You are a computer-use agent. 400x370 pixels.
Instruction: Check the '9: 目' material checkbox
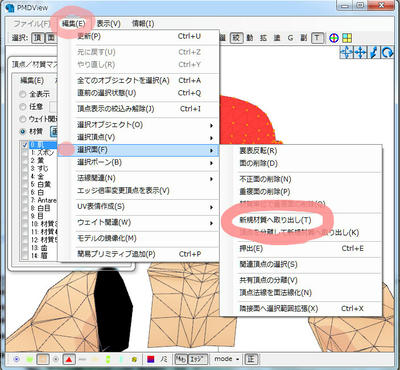[25, 216]
